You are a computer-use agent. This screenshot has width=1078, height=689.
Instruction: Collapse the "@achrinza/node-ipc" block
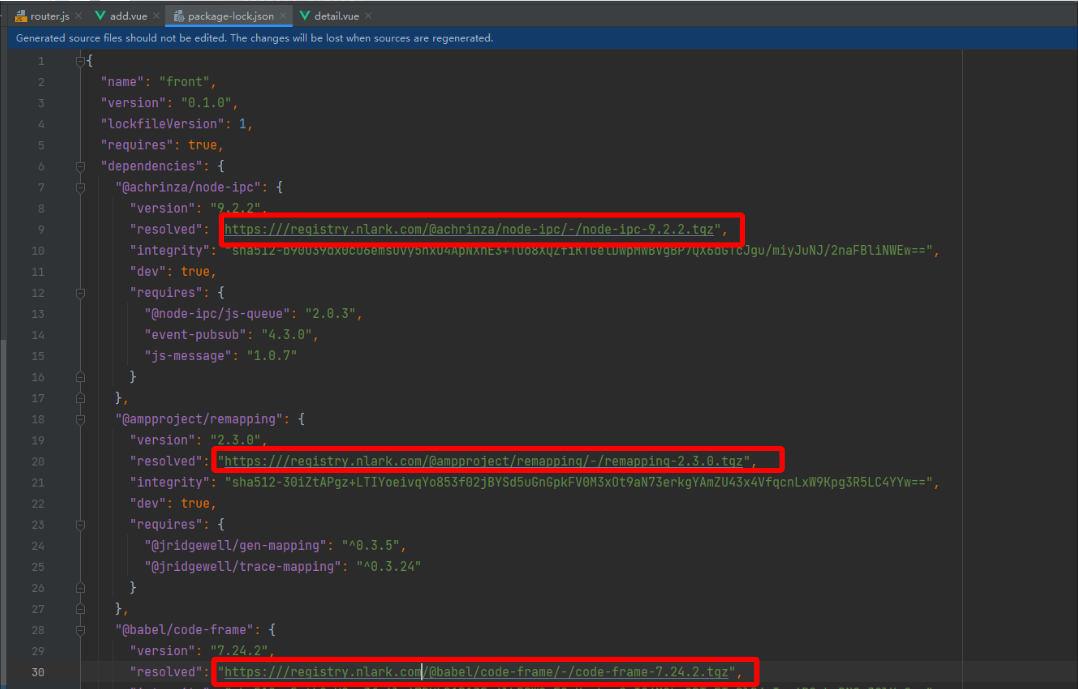point(80,188)
